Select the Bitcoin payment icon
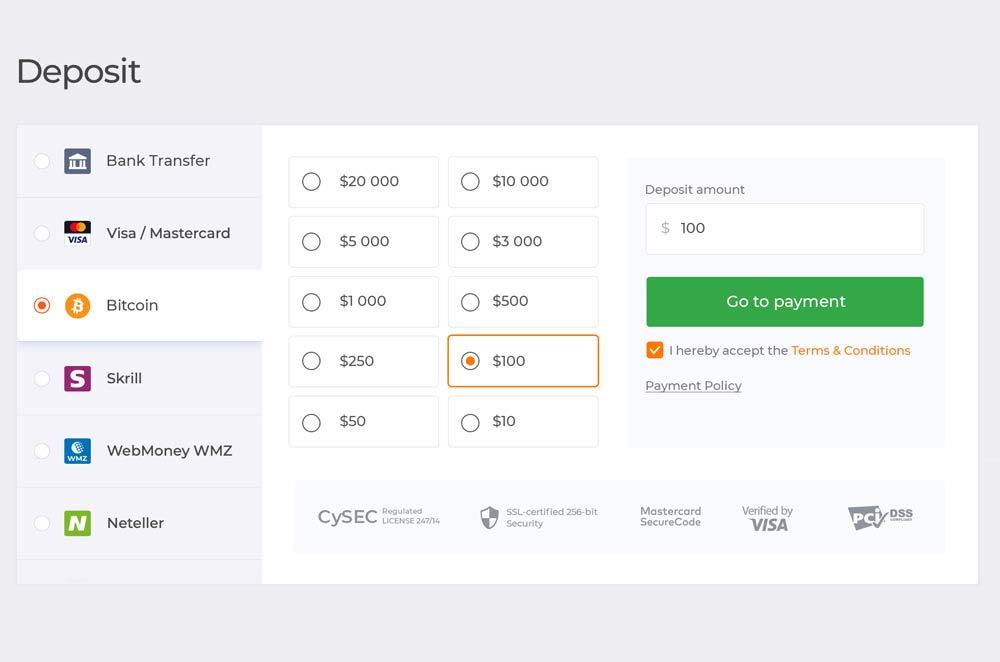The height and width of the screenshot is (662, 1000). coord(77,305)
